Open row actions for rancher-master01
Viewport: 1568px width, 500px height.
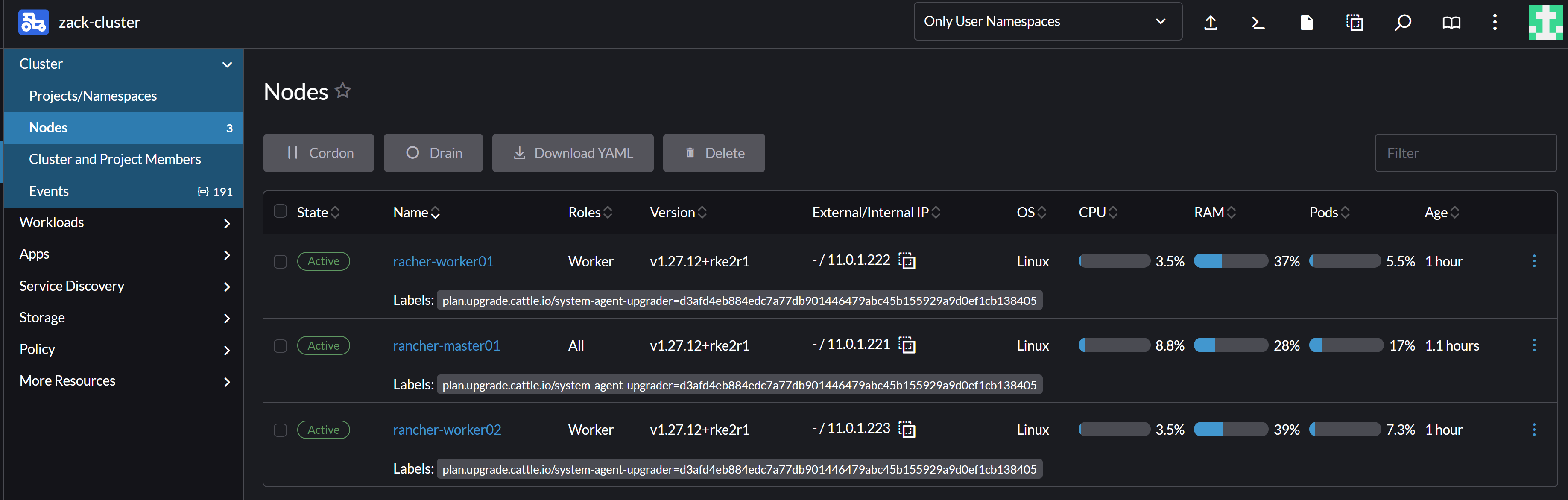1534,345
